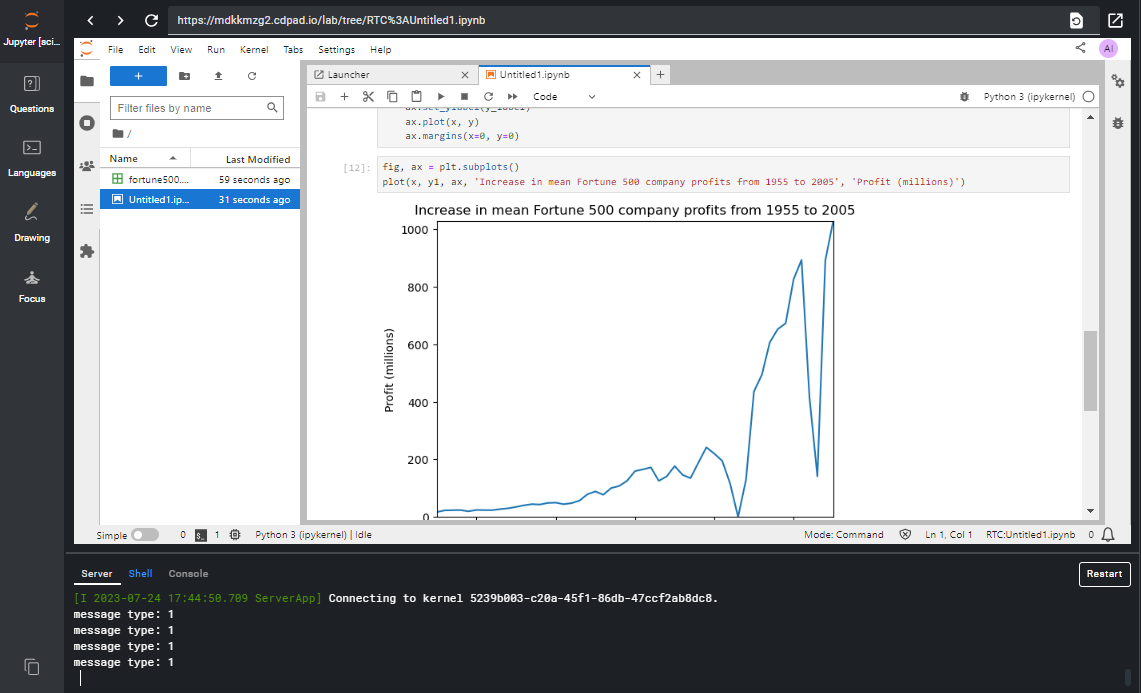Viewport: 1141px width, 693px height.
Task: Open the Kernel menu
Action: pos(254,50)
